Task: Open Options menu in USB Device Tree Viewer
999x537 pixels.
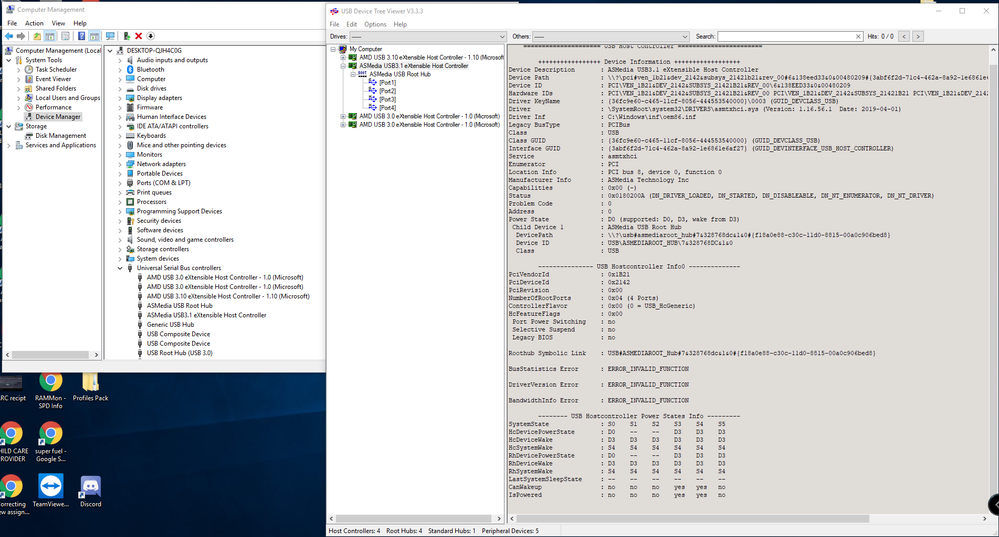Action: [x=375, y=24]
